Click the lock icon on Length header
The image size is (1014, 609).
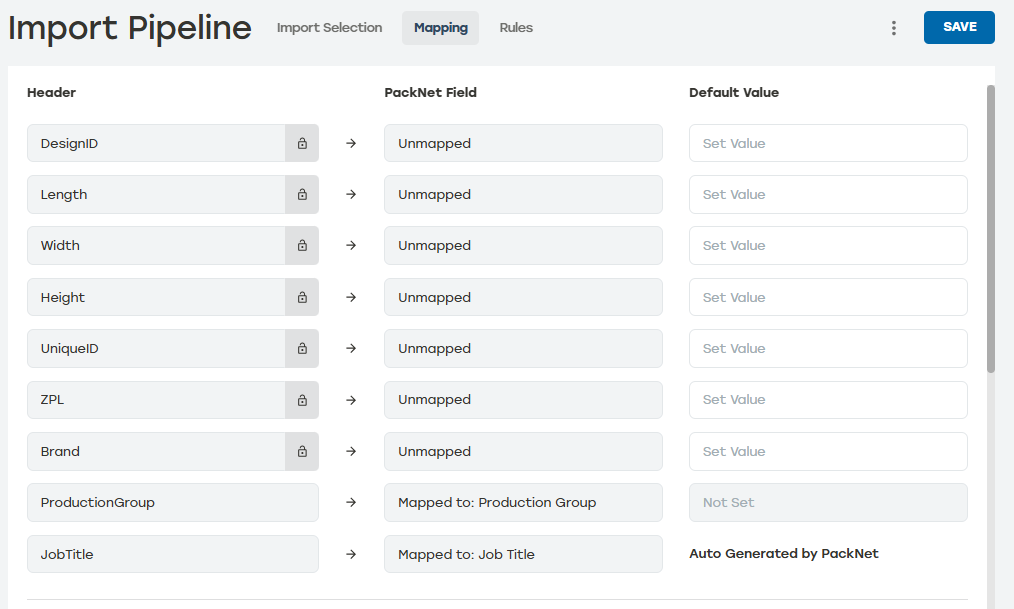click(x=302, y=194)
